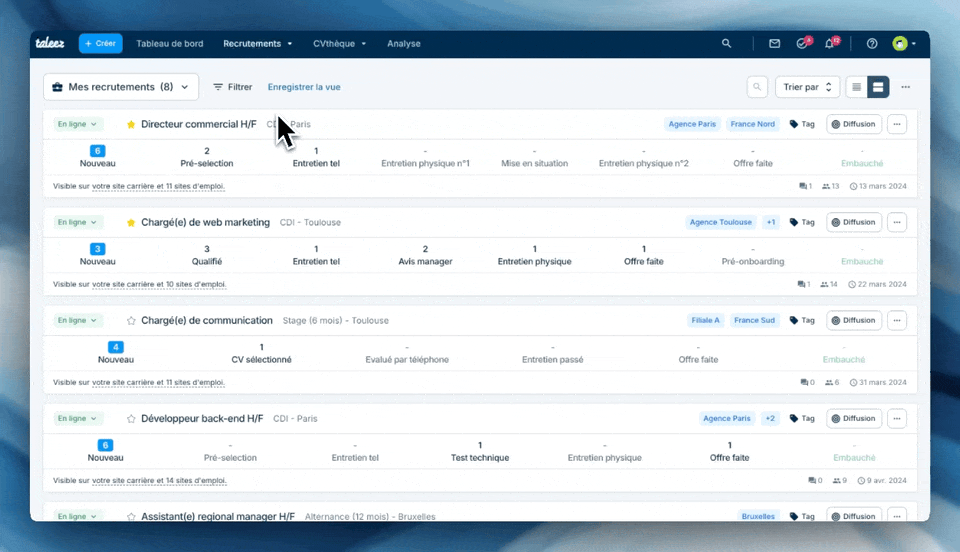Click the Filiale A tag
960x552 pixels.
pos(705,320)
